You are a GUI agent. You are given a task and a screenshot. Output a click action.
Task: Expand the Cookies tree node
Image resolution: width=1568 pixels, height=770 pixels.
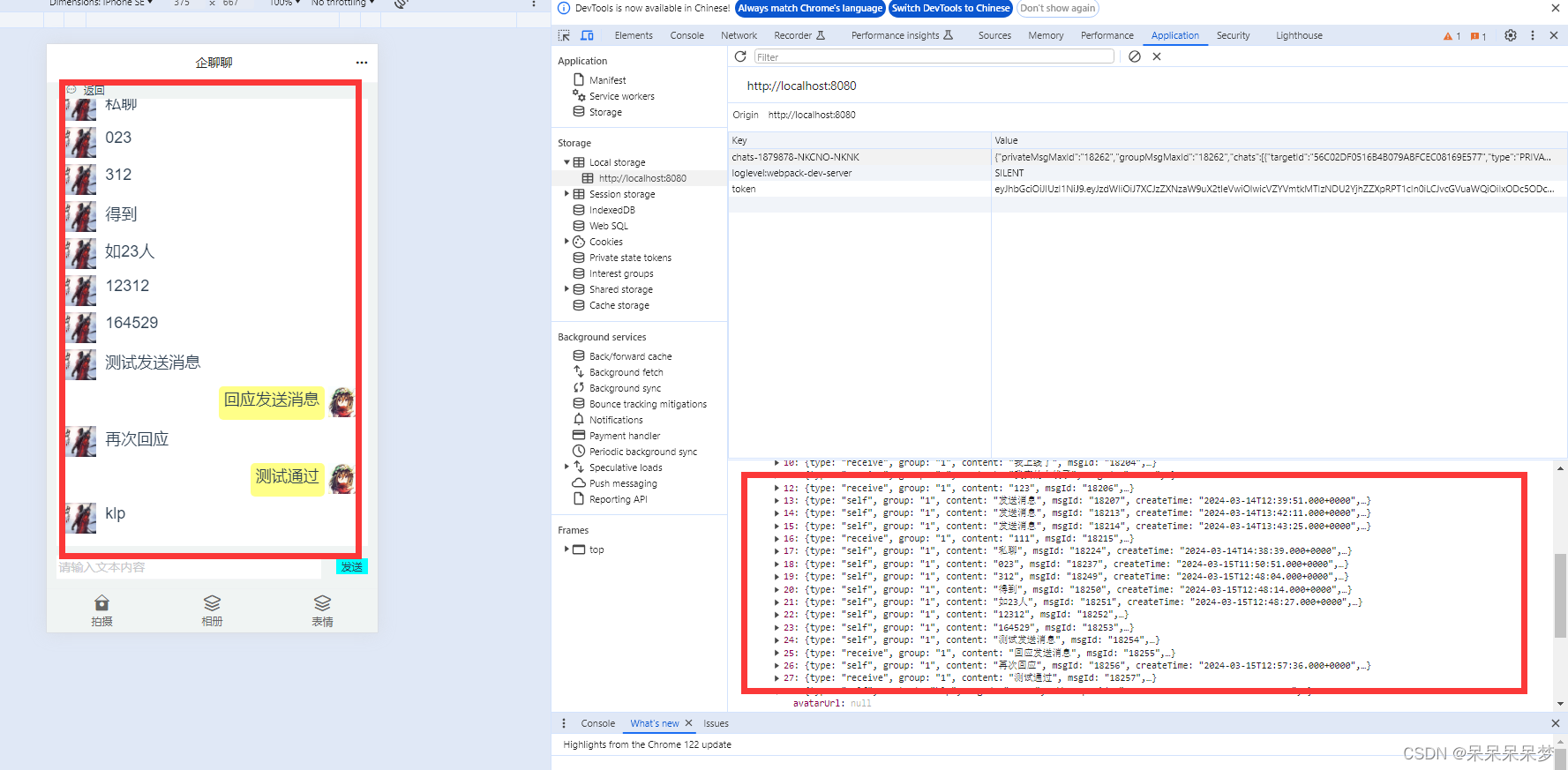[566, 242]
